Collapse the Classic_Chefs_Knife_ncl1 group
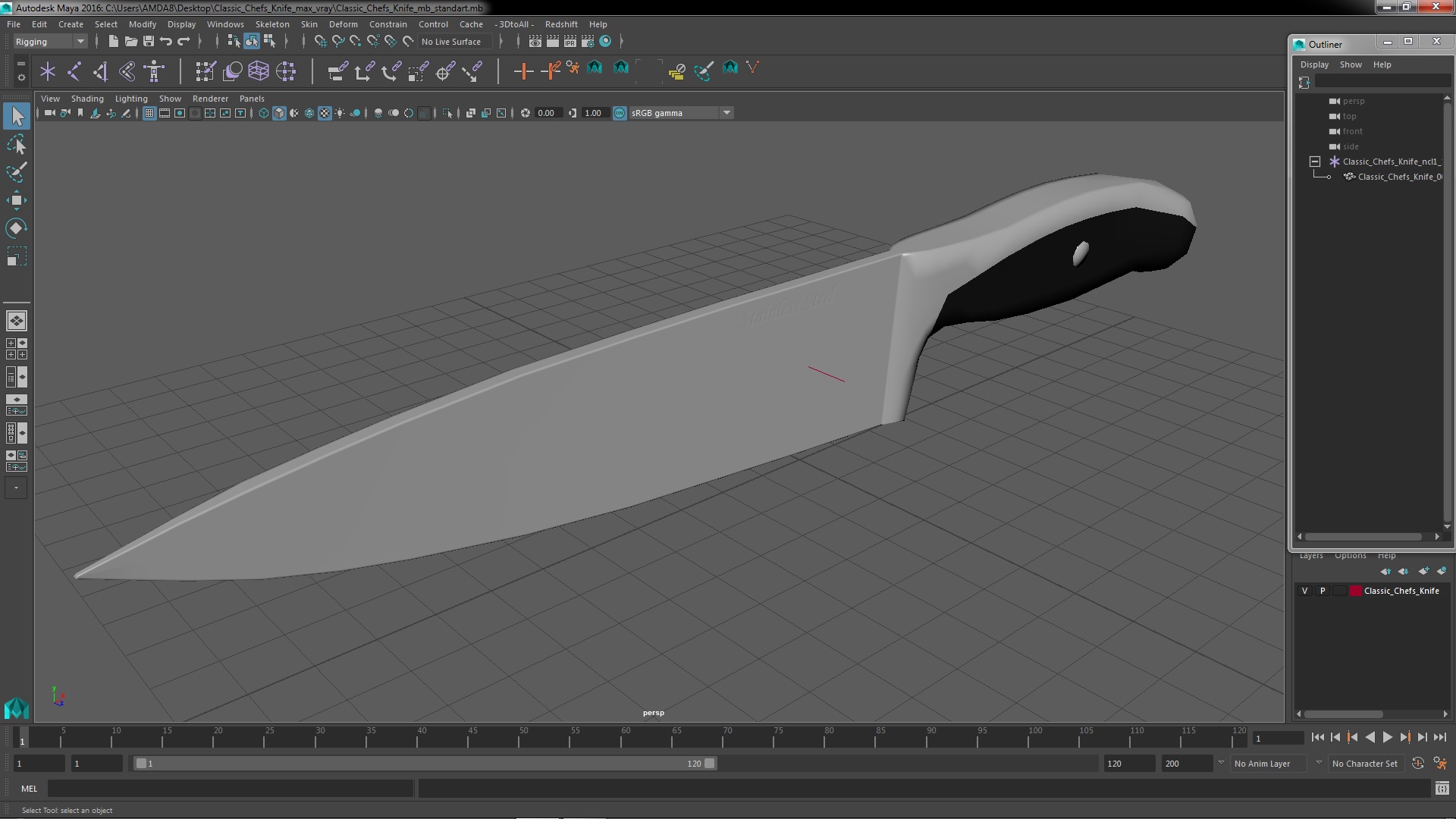1456x819 pixels. (1315, 162)
